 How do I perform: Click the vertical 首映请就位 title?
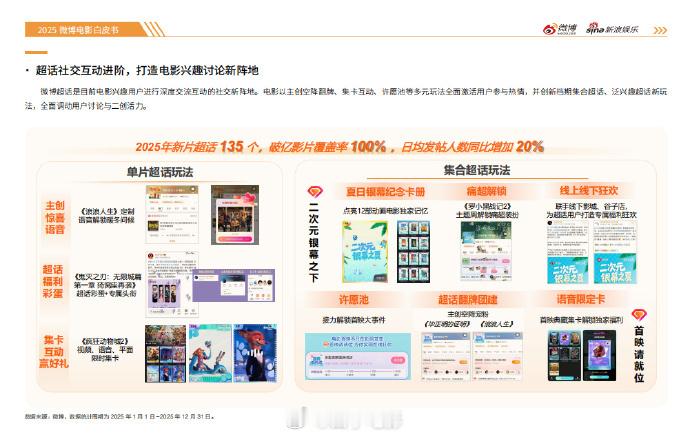click(x=639, y=354)
